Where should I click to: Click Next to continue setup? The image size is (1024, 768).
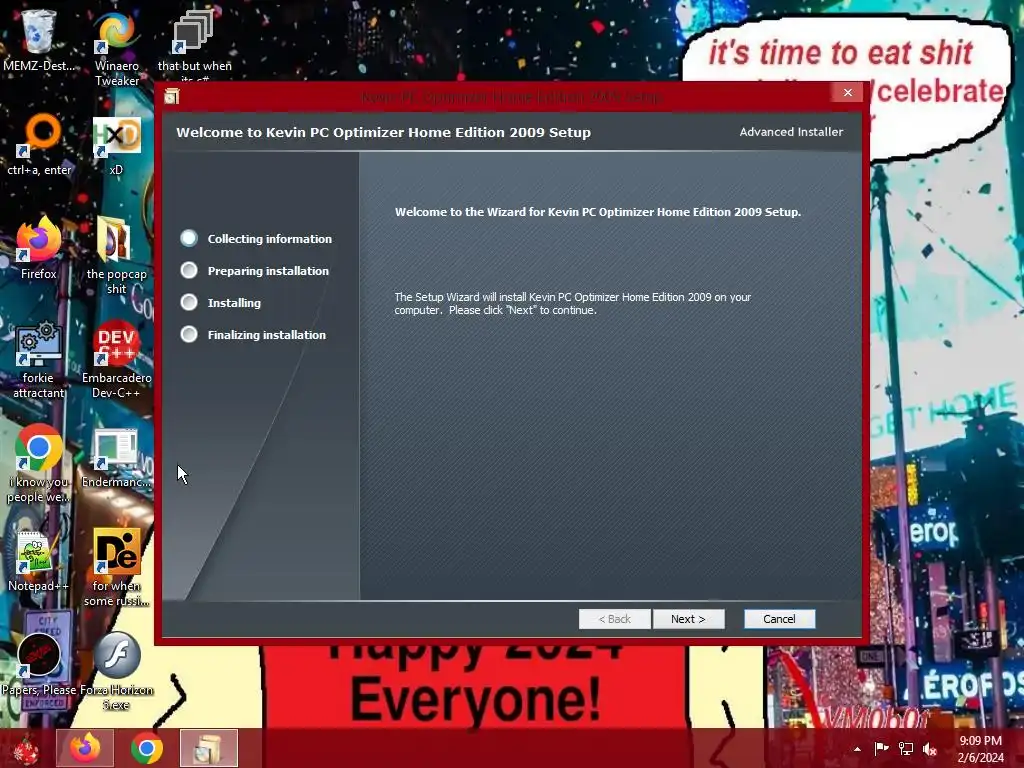pos(688,619)
